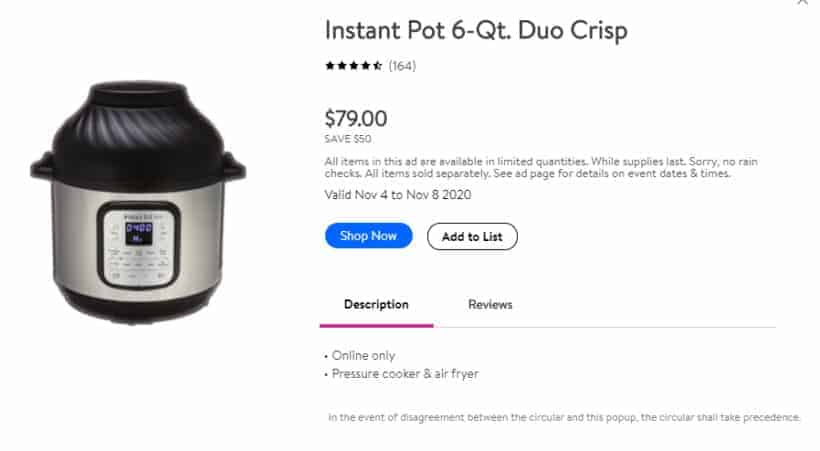Click the Online only bullet point
The width and height of the screenshot is (820, 451).
[x=360, y=356]
